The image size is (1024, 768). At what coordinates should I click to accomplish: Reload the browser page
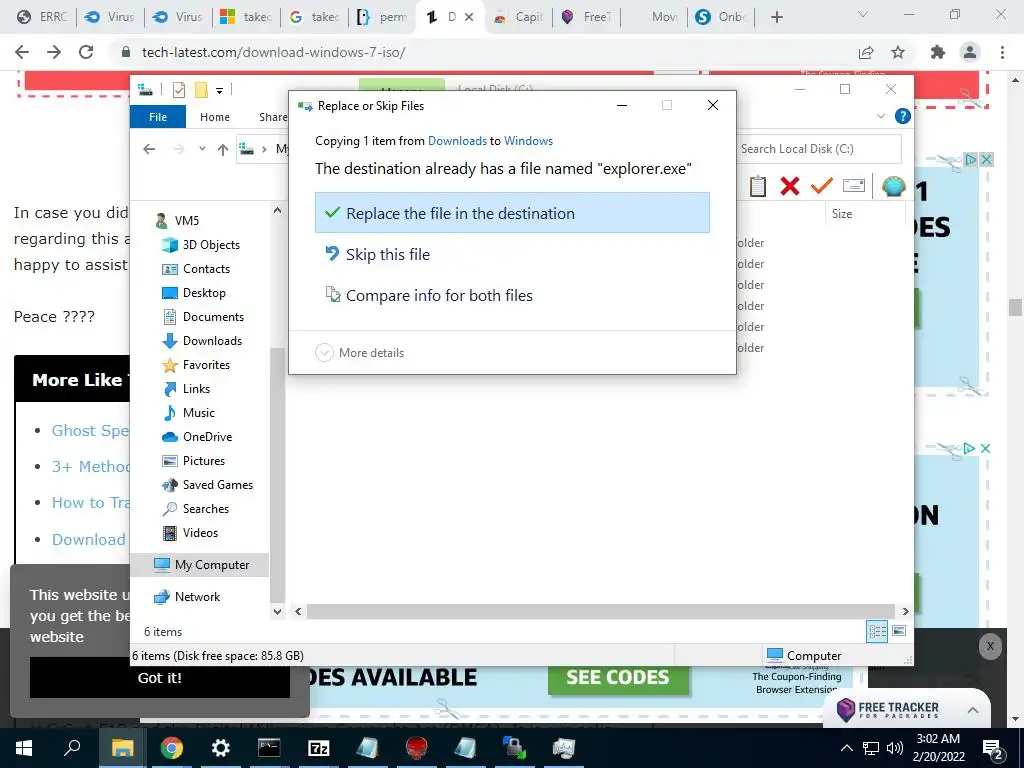pos(86,52)
